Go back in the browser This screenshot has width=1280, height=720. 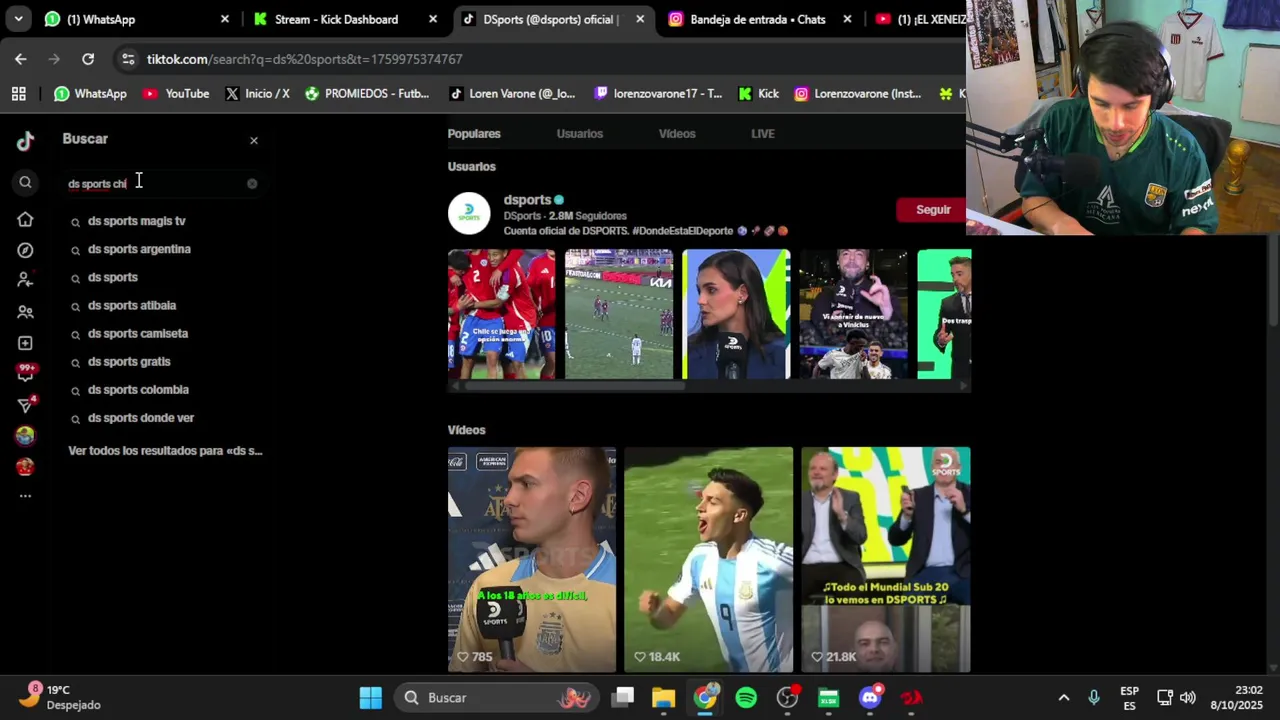click(x=21, y=59)
